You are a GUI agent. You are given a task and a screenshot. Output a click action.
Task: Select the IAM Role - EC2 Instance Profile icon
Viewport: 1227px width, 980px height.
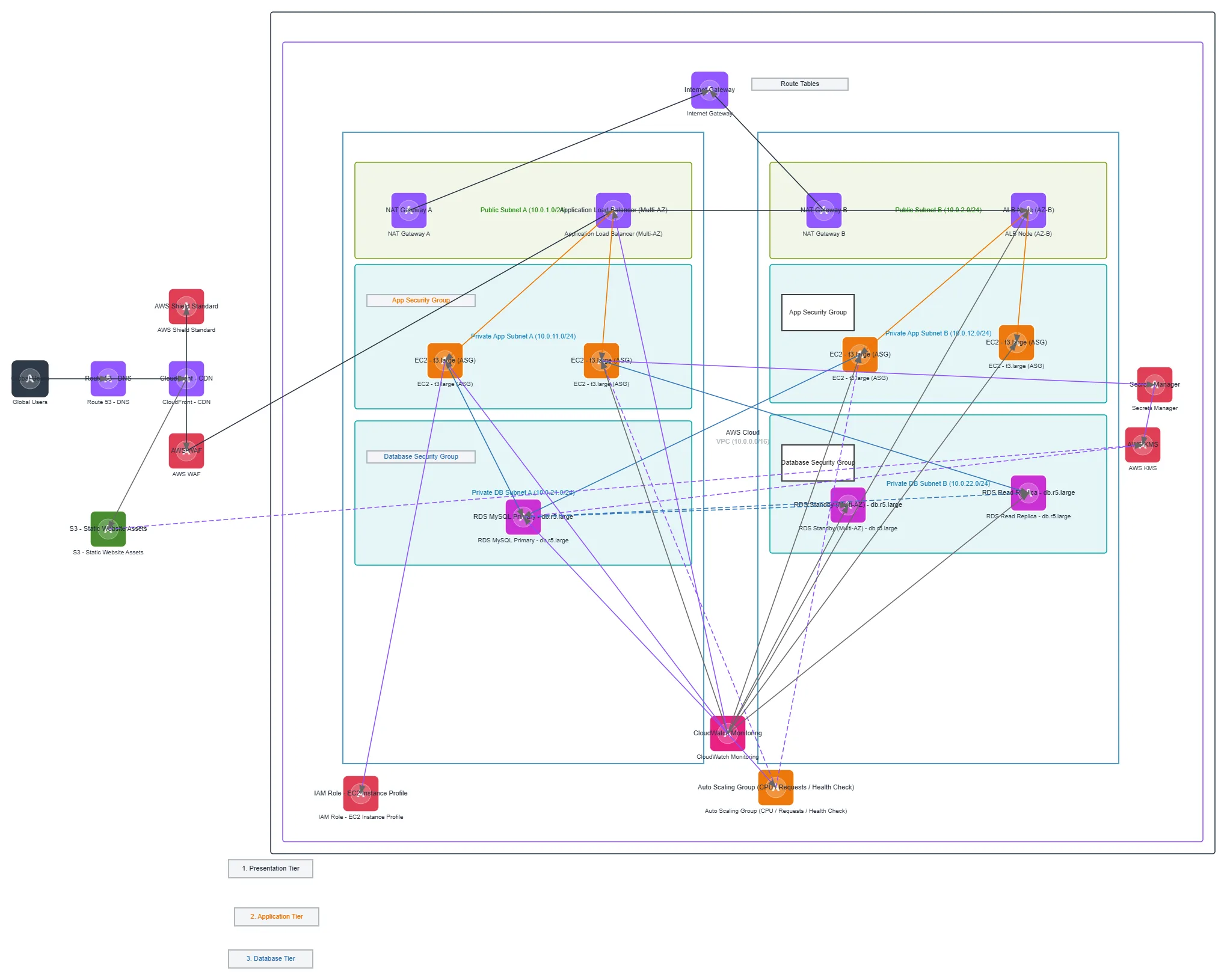[x=361, y=794]
